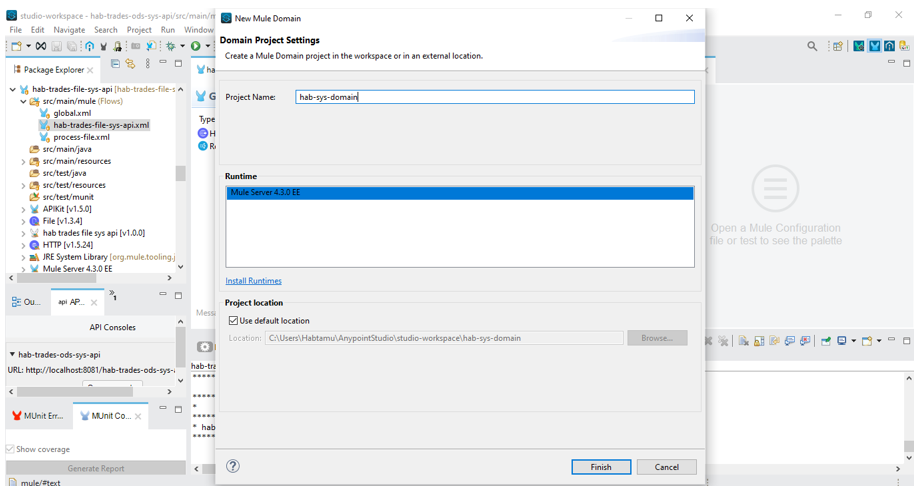Click the Finish button
The image size is (917, 491).
(601, 467)
